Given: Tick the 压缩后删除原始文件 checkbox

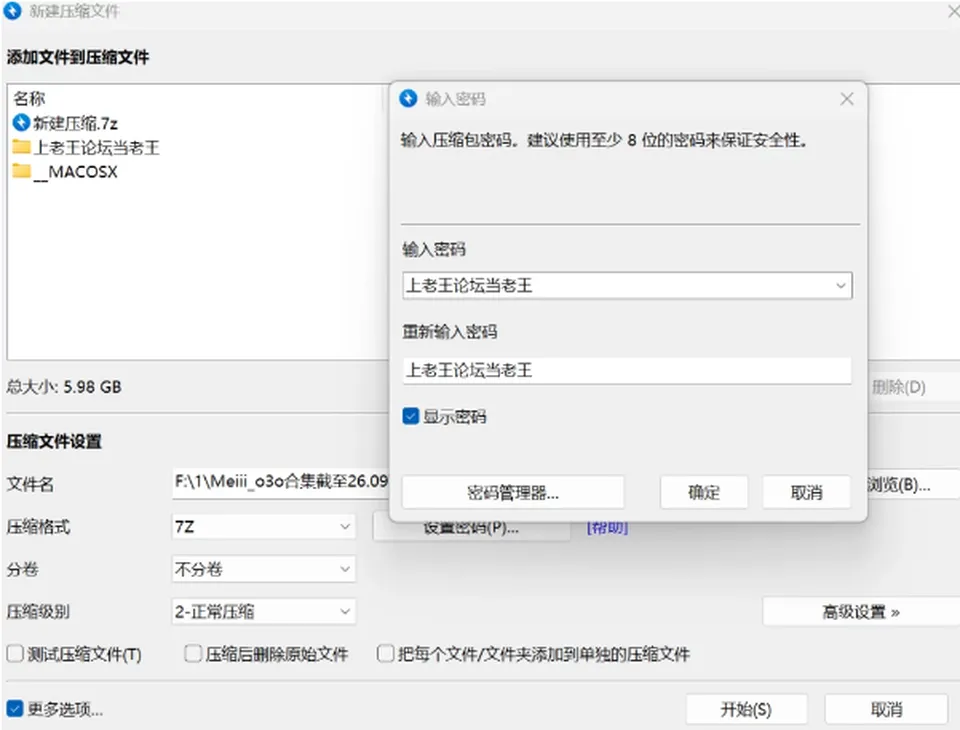Looking at the screenshot, I should click(x=193, y=653).
